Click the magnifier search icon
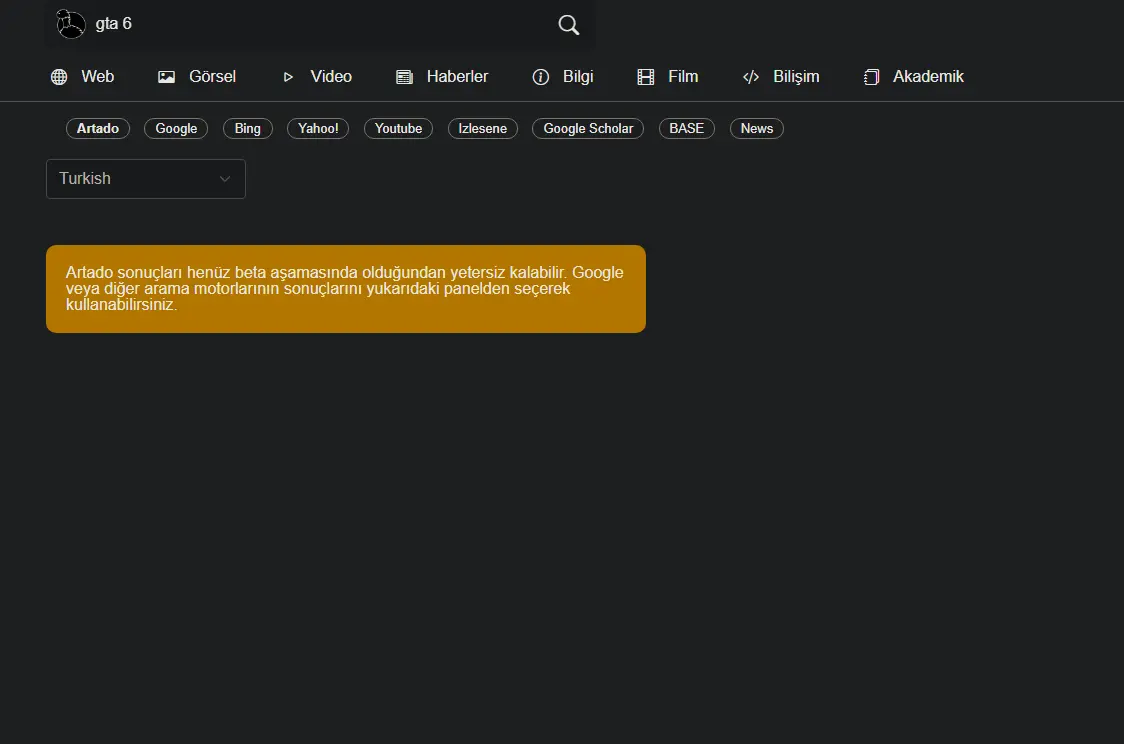This screenshot has height=744, width=1124. tap(568, 25)
